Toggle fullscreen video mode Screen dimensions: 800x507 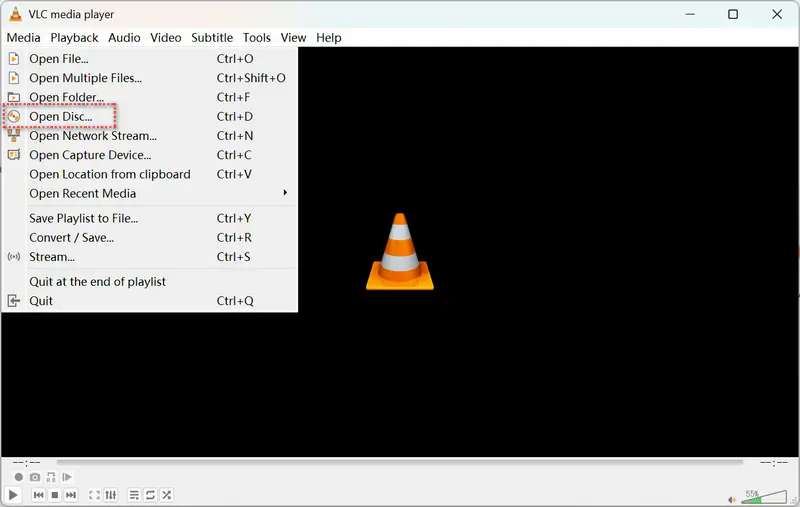[x=94, y=495]
